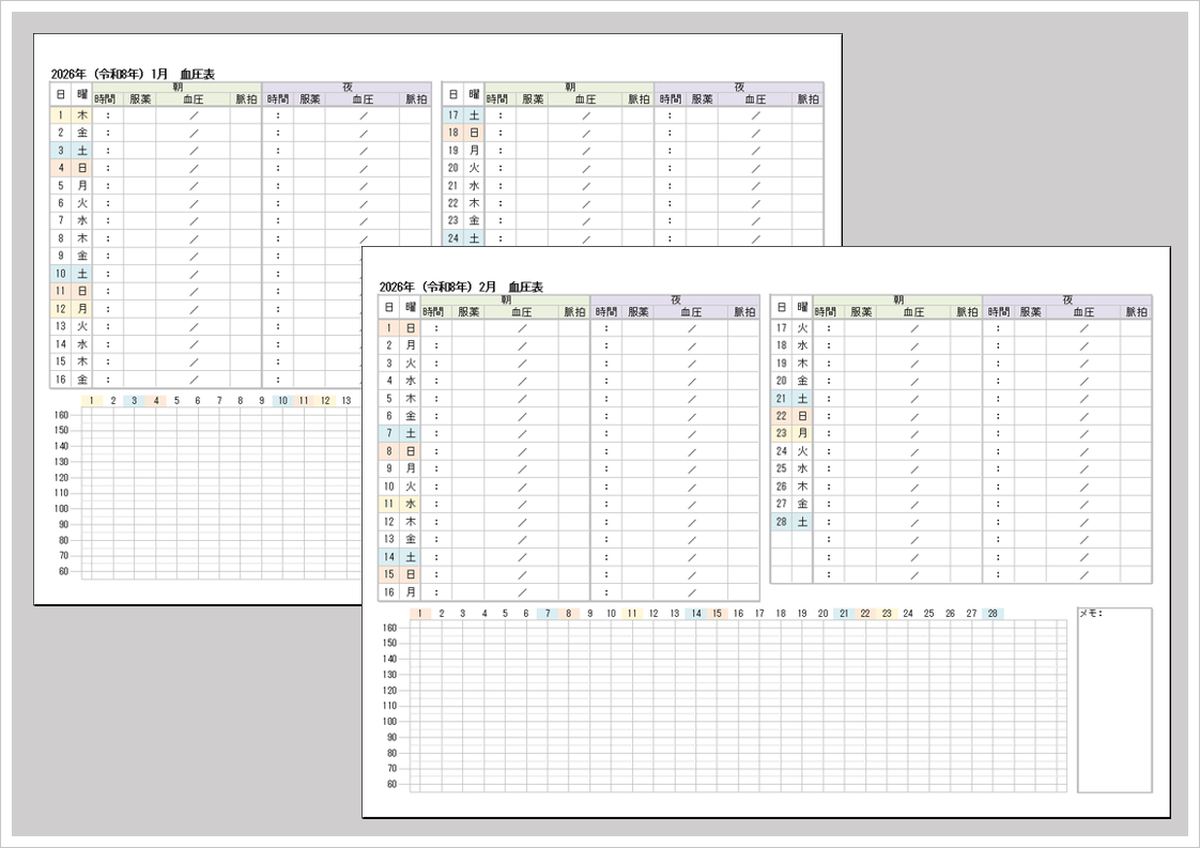Select the yellow day 23 cell in February table
The image size is (1200, 848).
[x=781, y=433]
